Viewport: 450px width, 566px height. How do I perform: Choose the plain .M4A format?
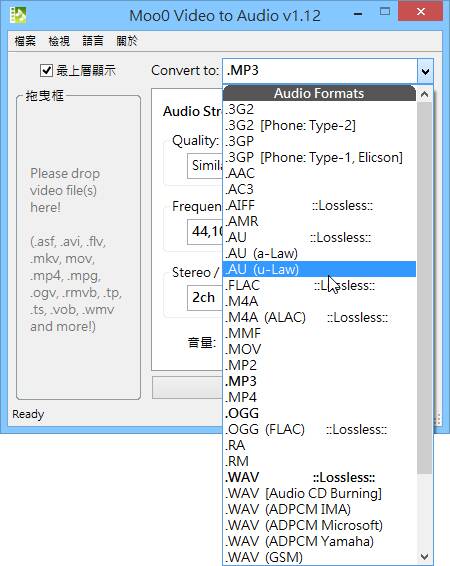pyautogui.click(x=319, y=301)
